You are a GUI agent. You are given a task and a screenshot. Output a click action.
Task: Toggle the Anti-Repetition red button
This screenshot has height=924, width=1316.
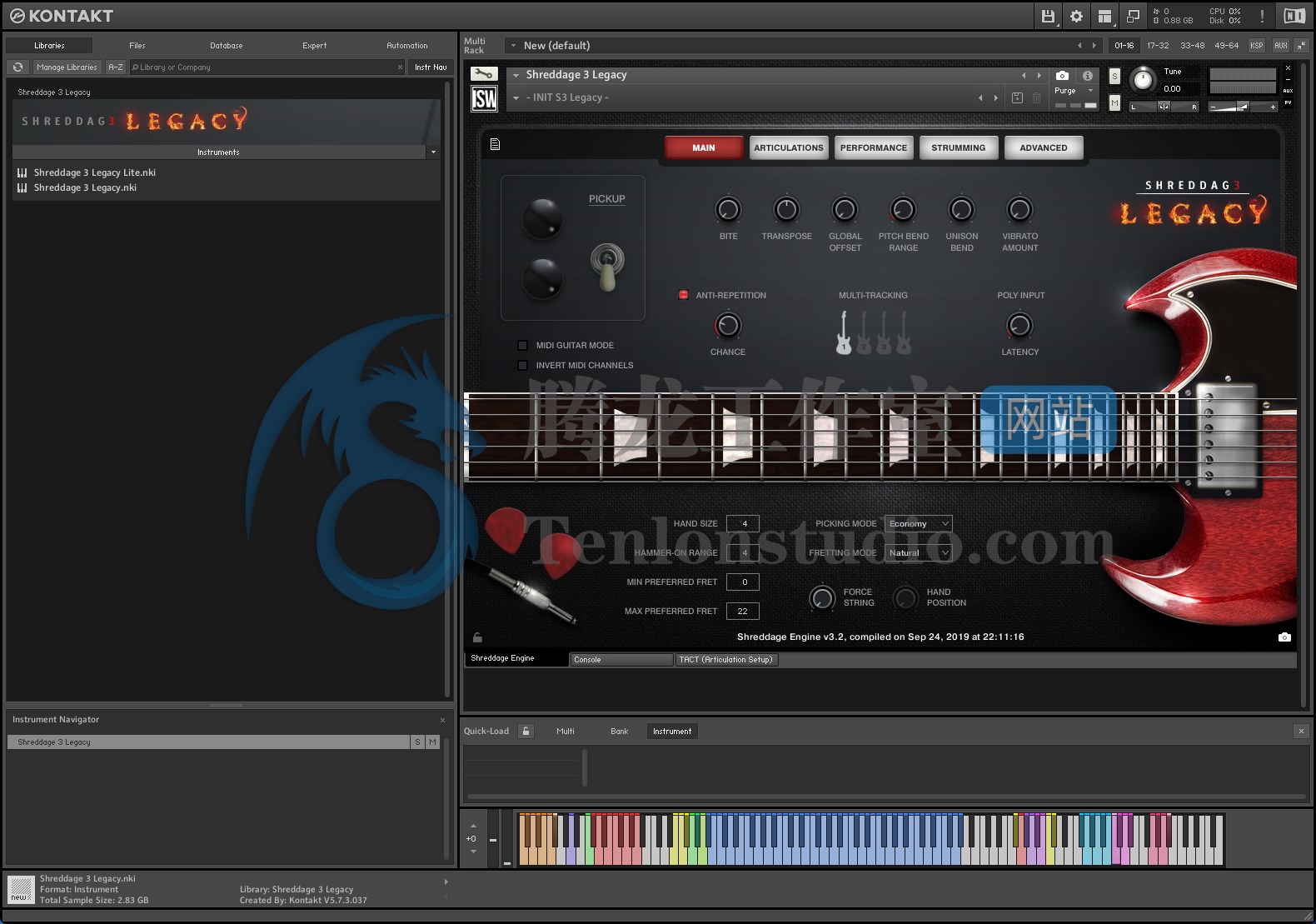(x=683, y=295)
